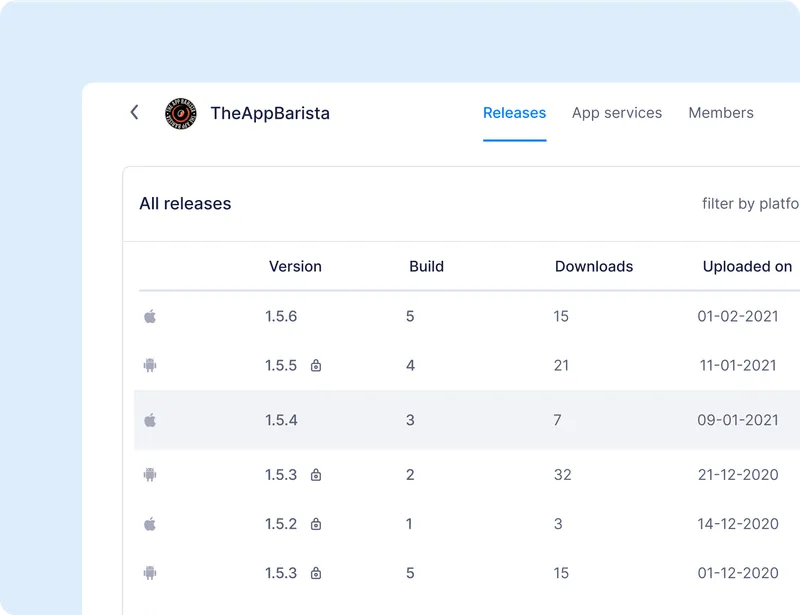Select version 1.5.2 text
Image resolution: width=800 pixels, height=615 pixels.
pos(281,524)
